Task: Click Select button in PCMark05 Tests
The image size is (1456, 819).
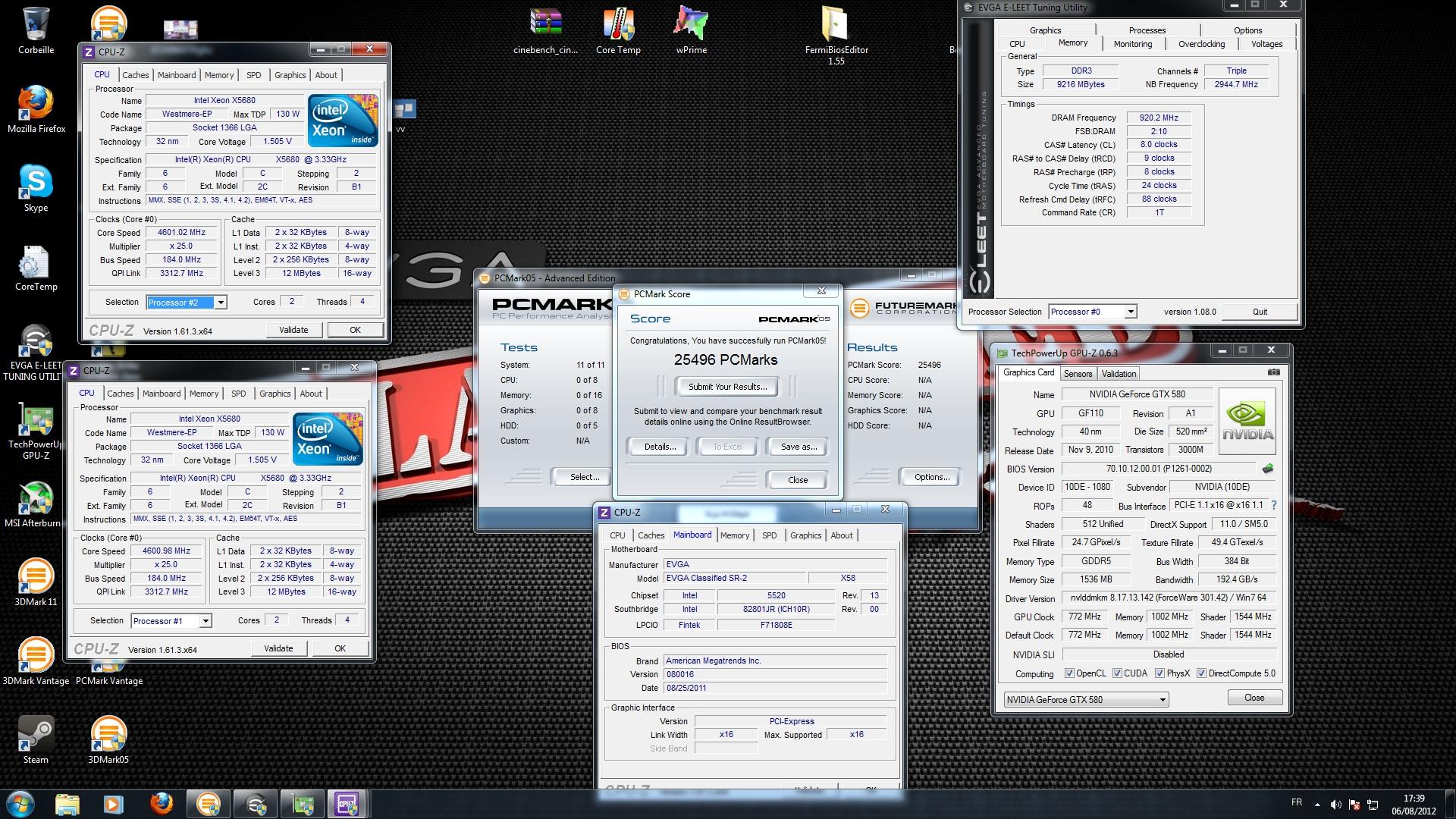Action: click(x=584, y=477)
